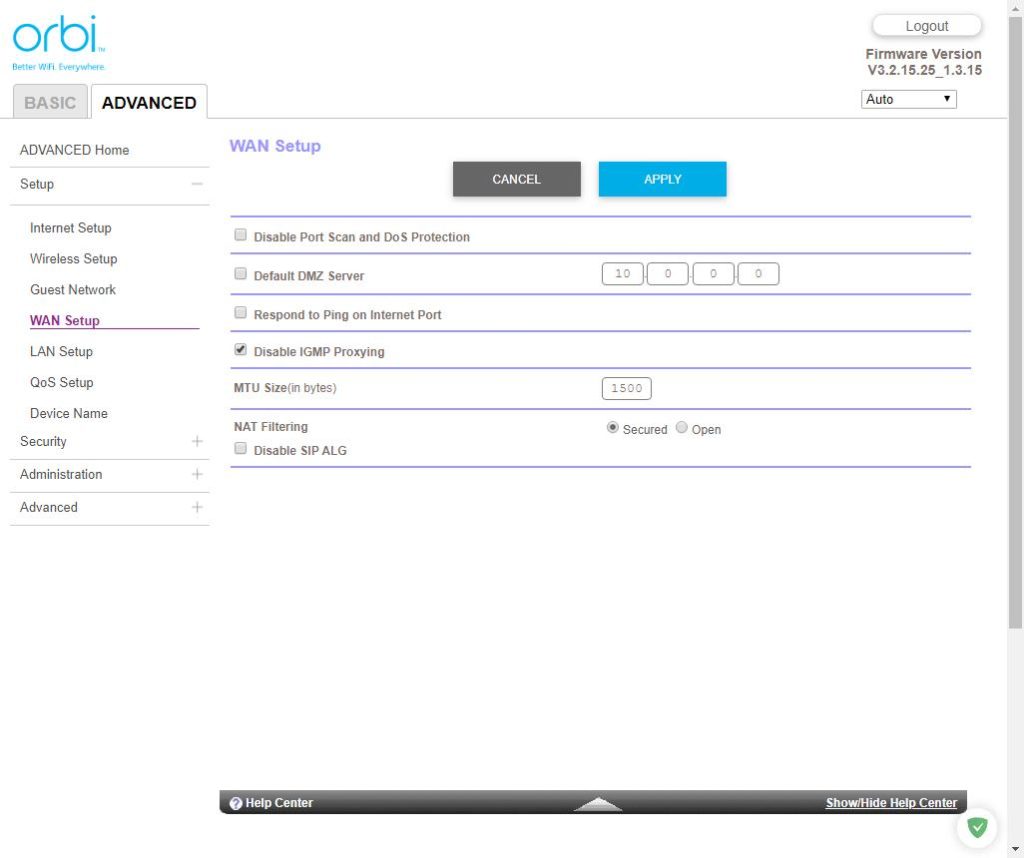This screenshot has height=858, width=1024.
Task: Collapse the Setup menu section
Action: (197, 184)
